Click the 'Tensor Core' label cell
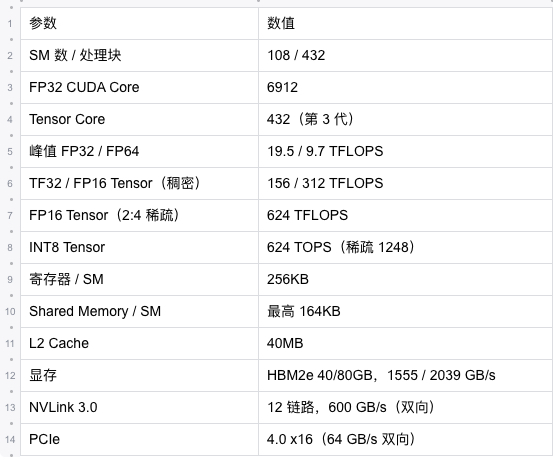This screenshot has height=460, width=553. [139, 120]
